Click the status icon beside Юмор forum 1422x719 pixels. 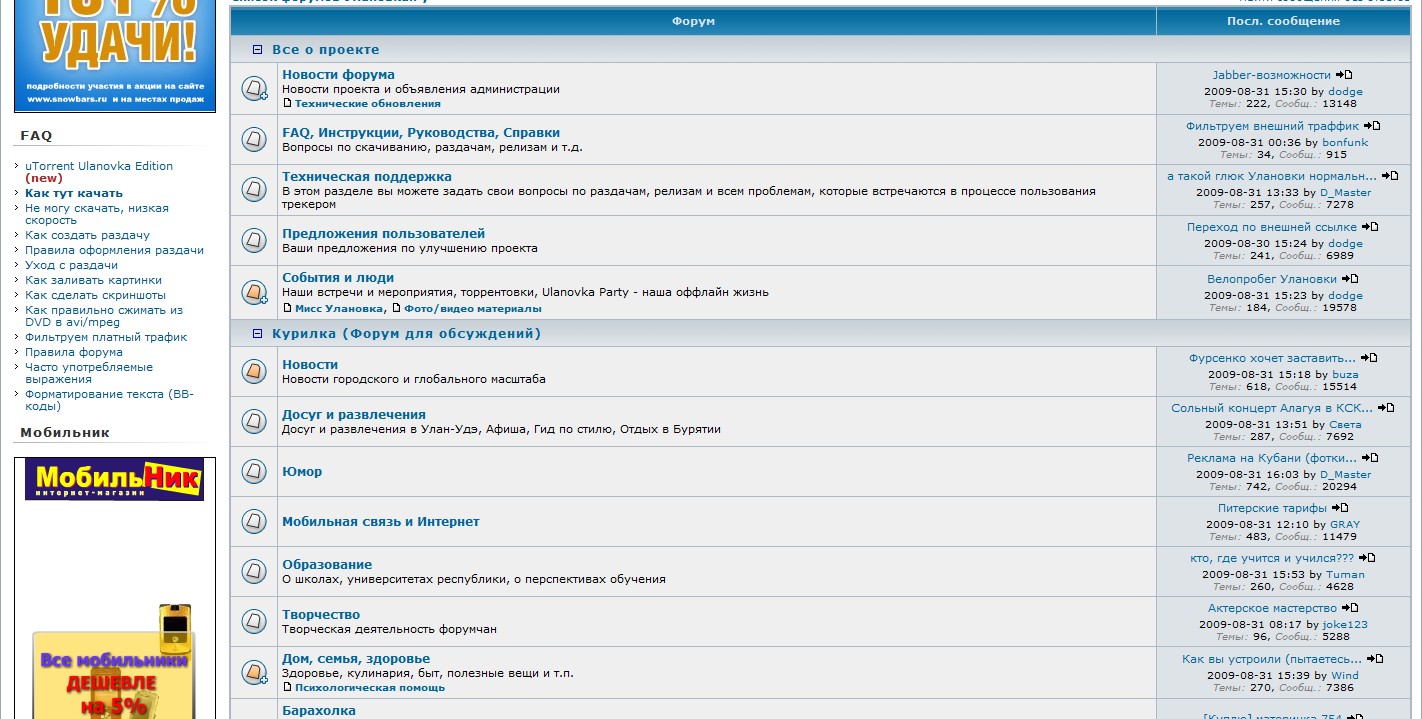pyautogui.click(x=254, y=471)
